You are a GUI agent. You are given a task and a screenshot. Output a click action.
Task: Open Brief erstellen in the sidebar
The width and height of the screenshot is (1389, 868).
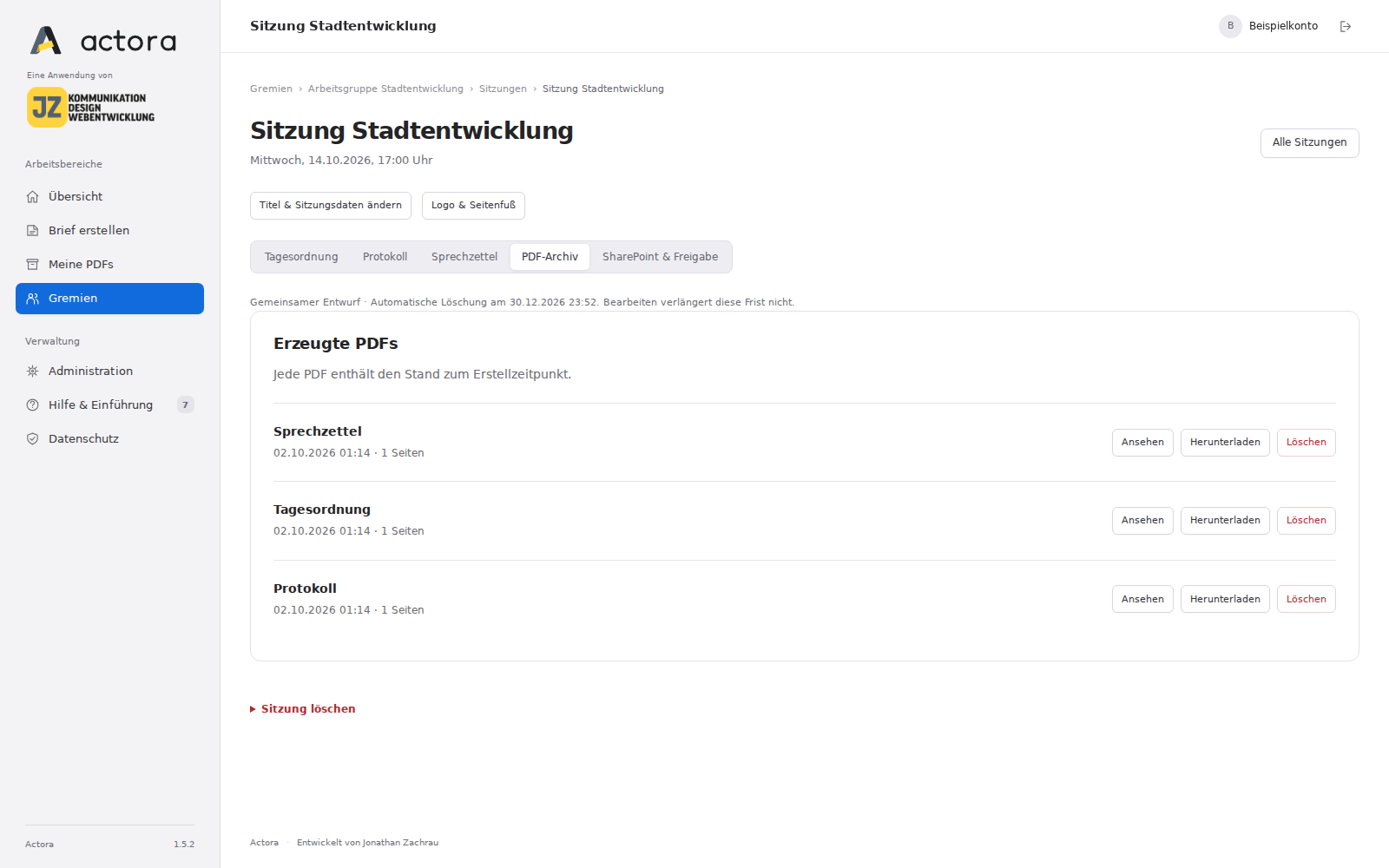[x=109, y=231]
